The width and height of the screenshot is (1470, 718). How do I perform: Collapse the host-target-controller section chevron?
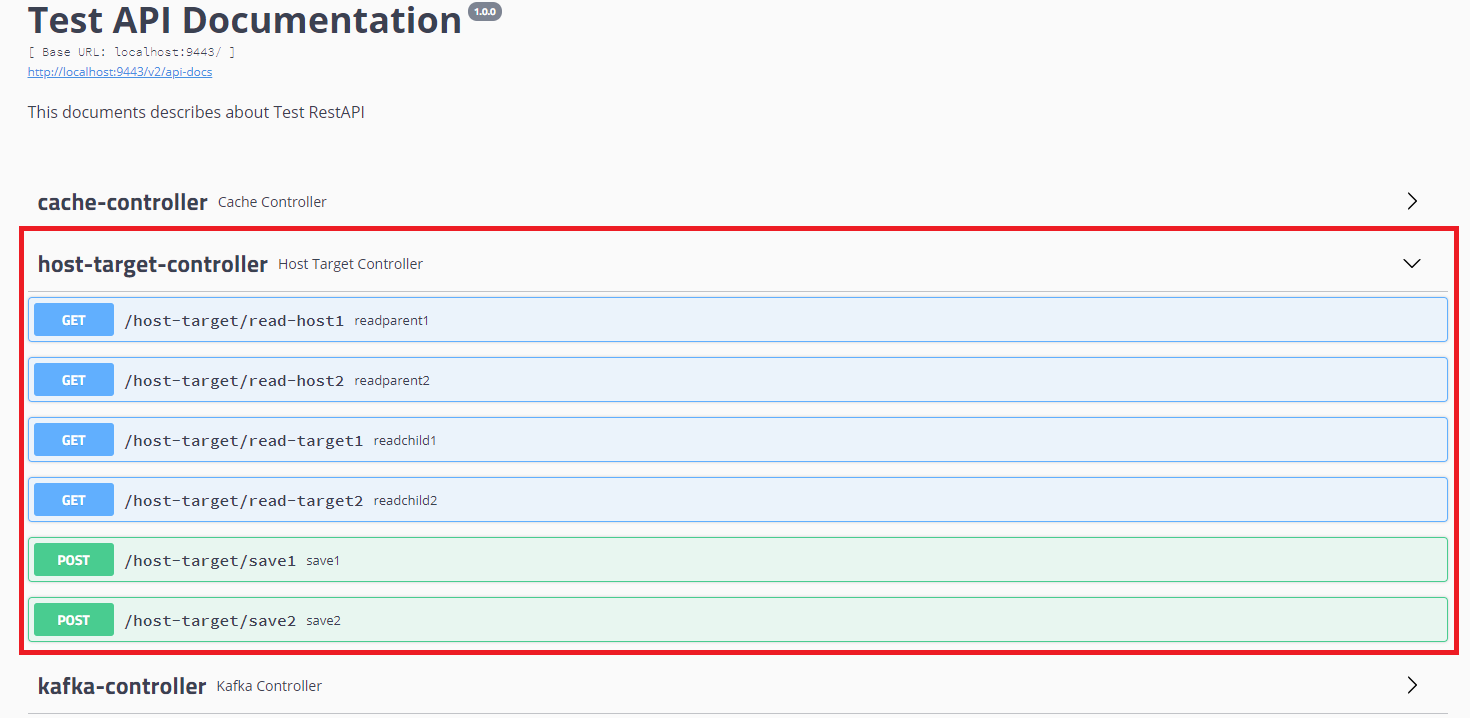(1412, 264)
